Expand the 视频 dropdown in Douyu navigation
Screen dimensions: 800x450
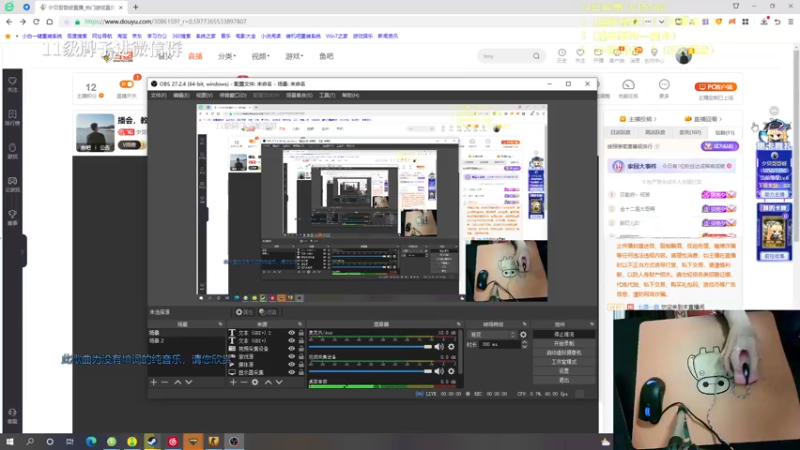(x=260, y=56)
